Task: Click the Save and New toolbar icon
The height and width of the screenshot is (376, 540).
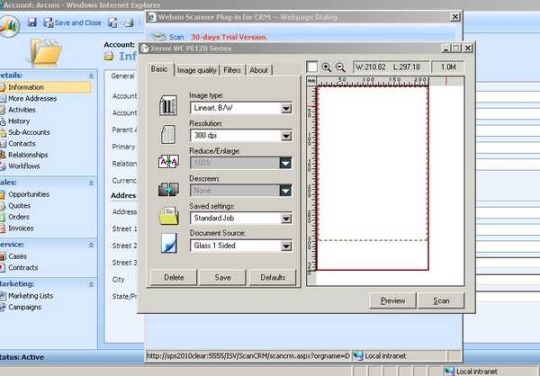Action: pos(113,23)
